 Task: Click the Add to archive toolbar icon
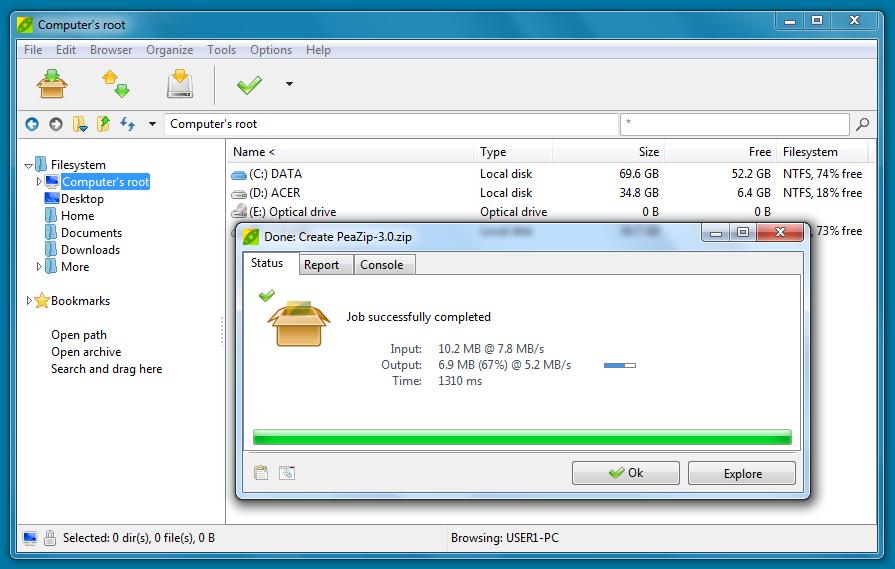tap(52, 84)
